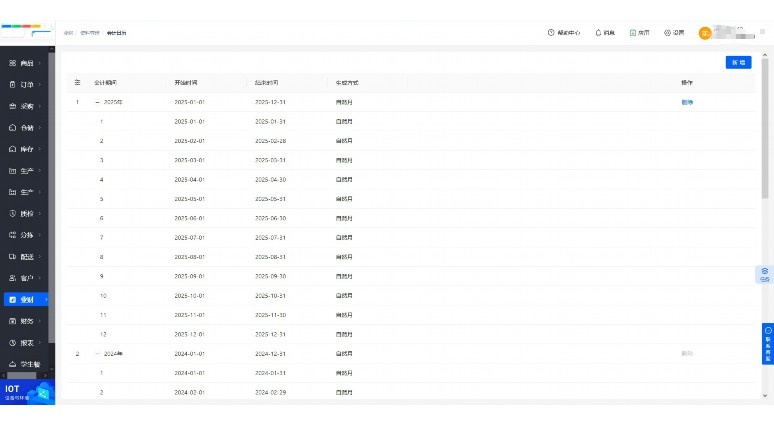Click the highlighted 业财 icon in sidebar
The width and height of the screenshot is (774, 425).
12,300
